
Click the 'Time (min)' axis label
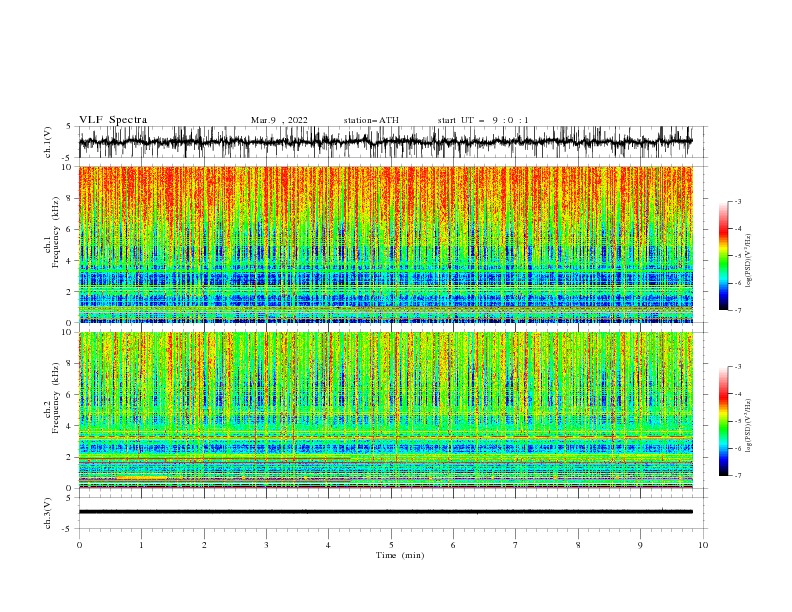coord(400,555)
